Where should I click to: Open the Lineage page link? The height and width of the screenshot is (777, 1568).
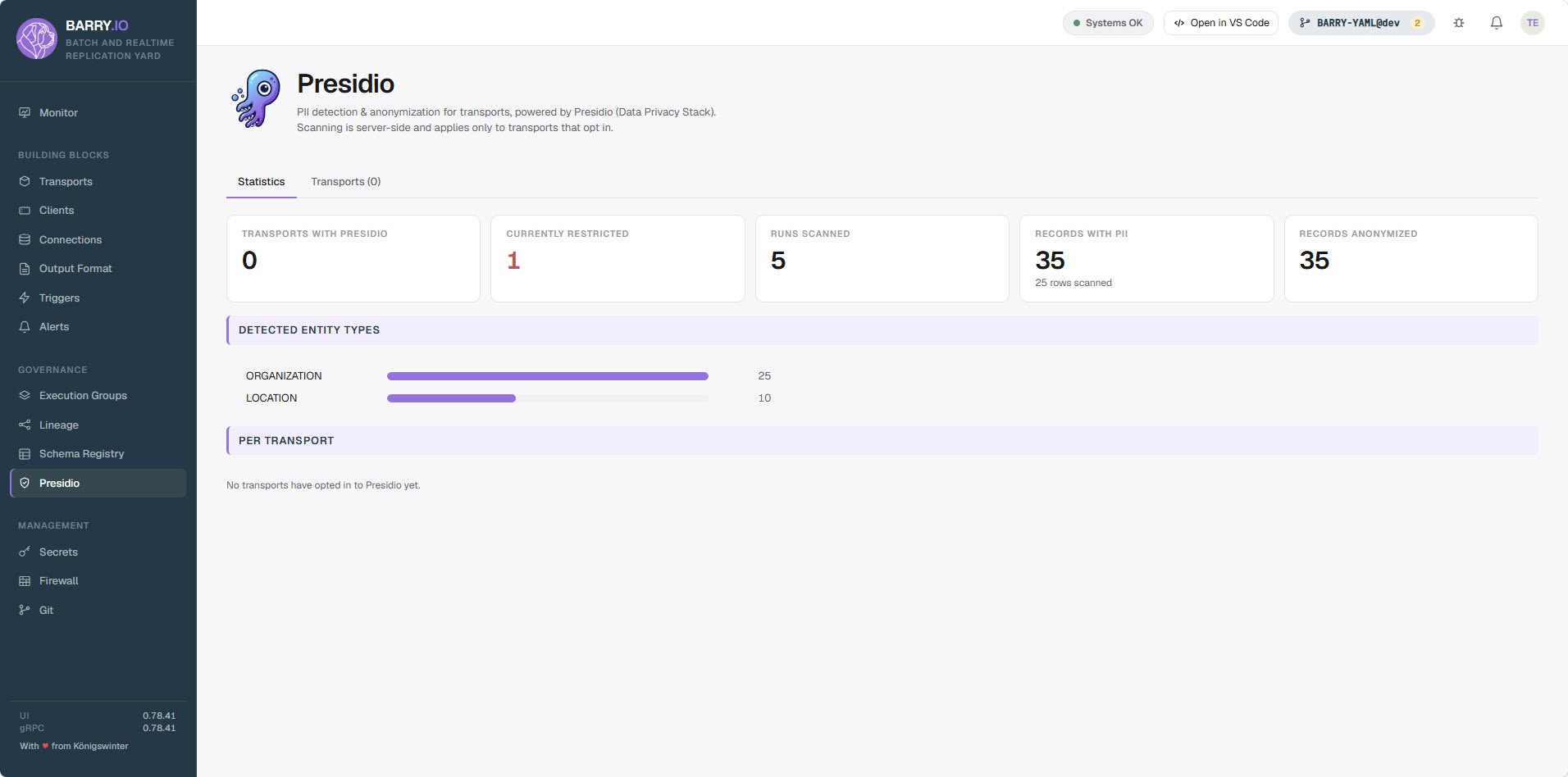pyautogui.click(x=98, y=425)
